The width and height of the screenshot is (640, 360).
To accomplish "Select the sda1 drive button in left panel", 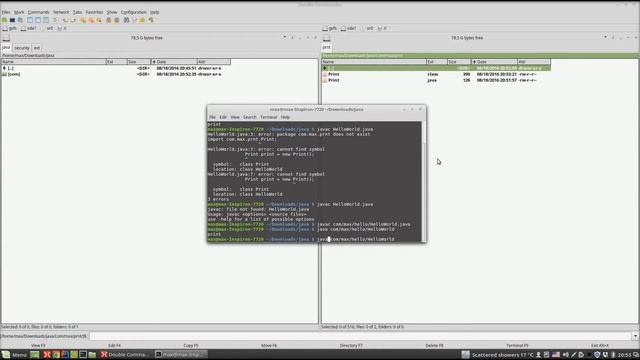I will coord(29,29).
